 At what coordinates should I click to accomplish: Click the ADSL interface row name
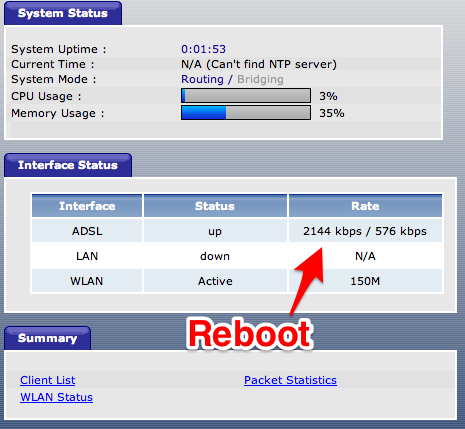coord(87,231)
